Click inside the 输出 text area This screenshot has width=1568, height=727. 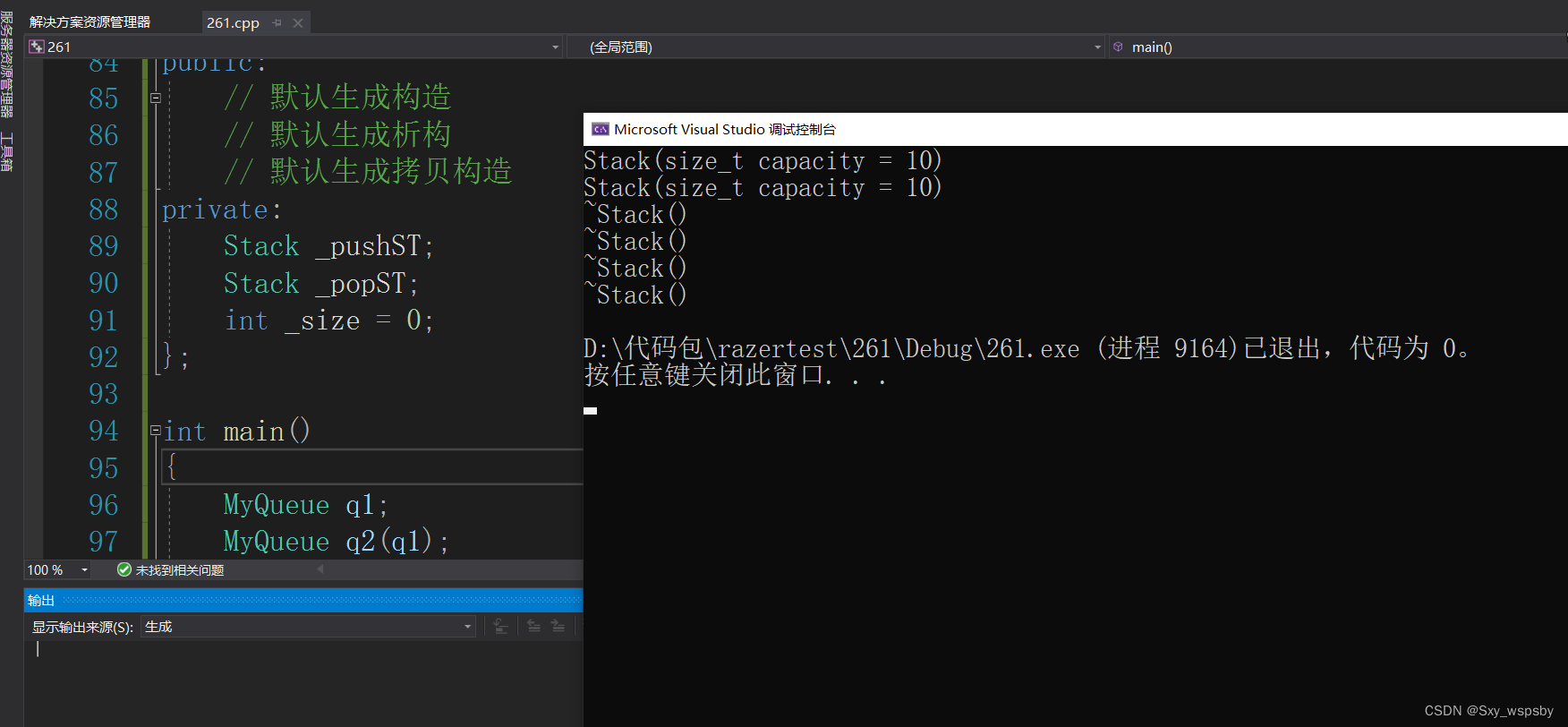pyautogui.click(x=303, y=682)
